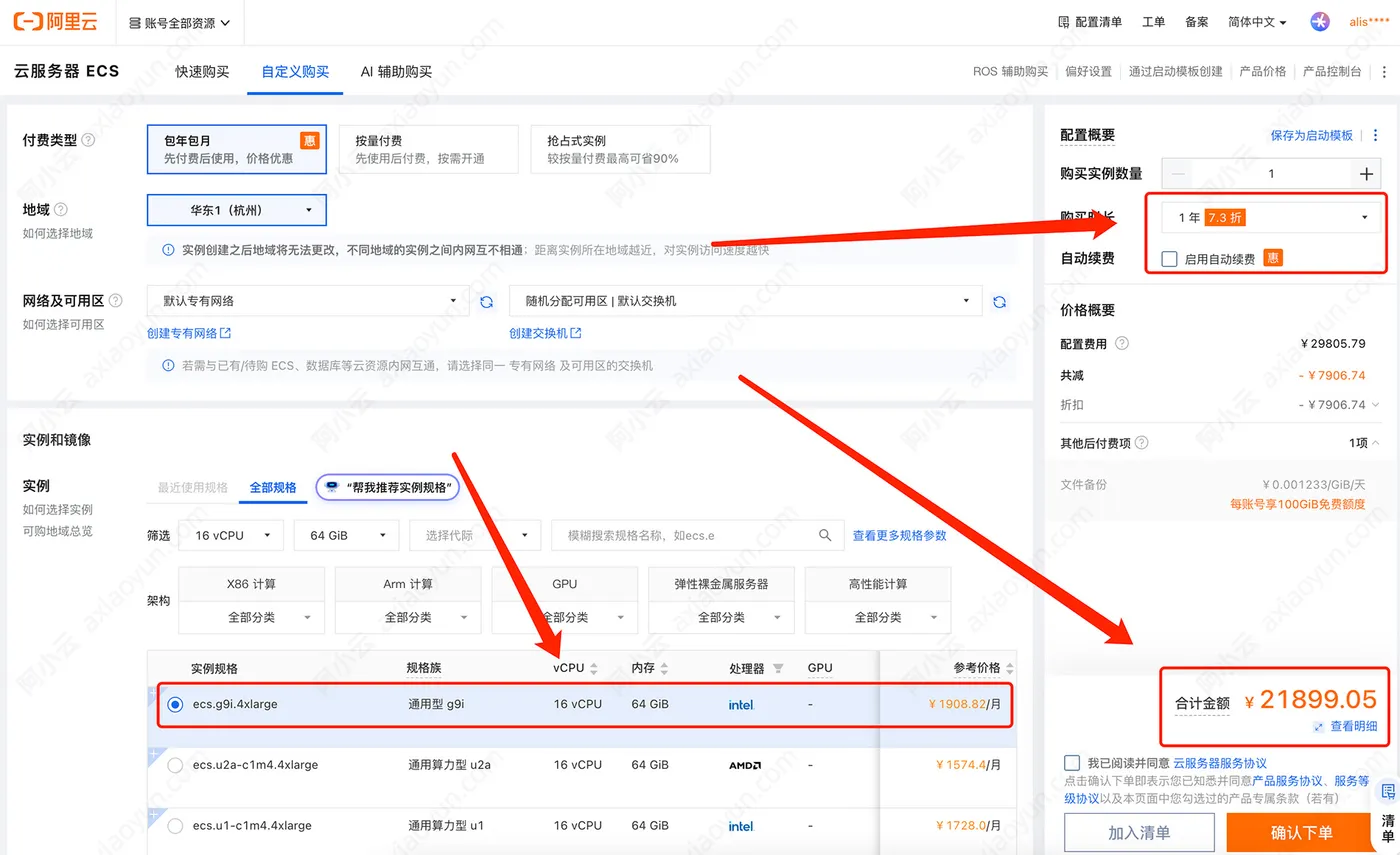
Task: Open 创建专有网络 link
Action: pyautogui.click(x=189, y=333)
